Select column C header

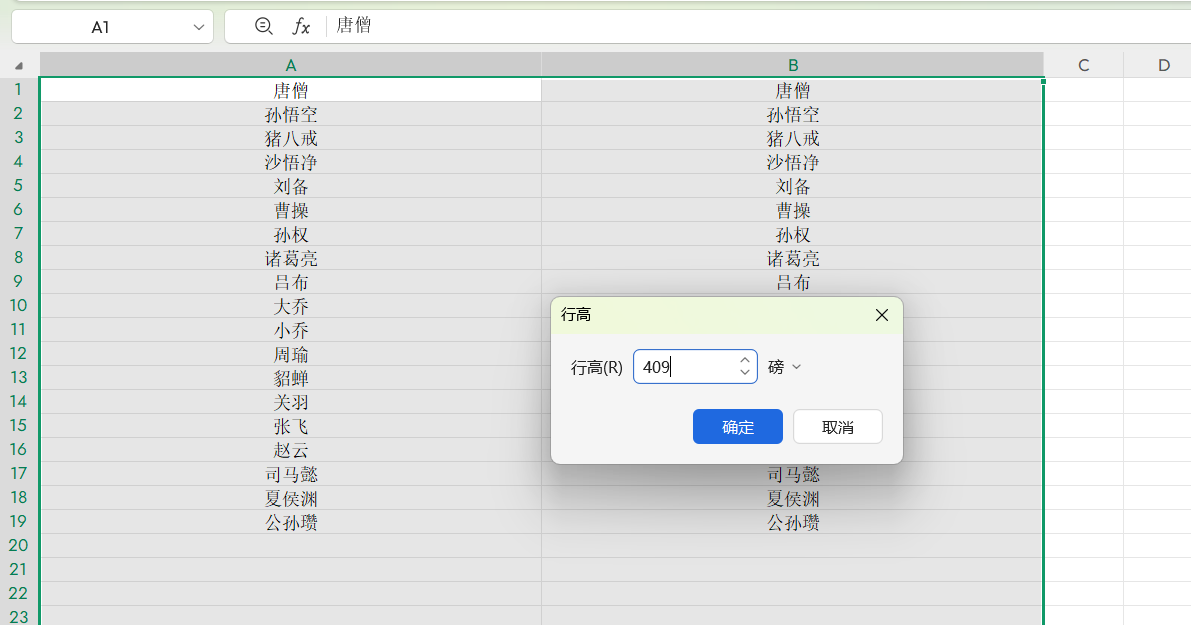(x=1083, y=65)
